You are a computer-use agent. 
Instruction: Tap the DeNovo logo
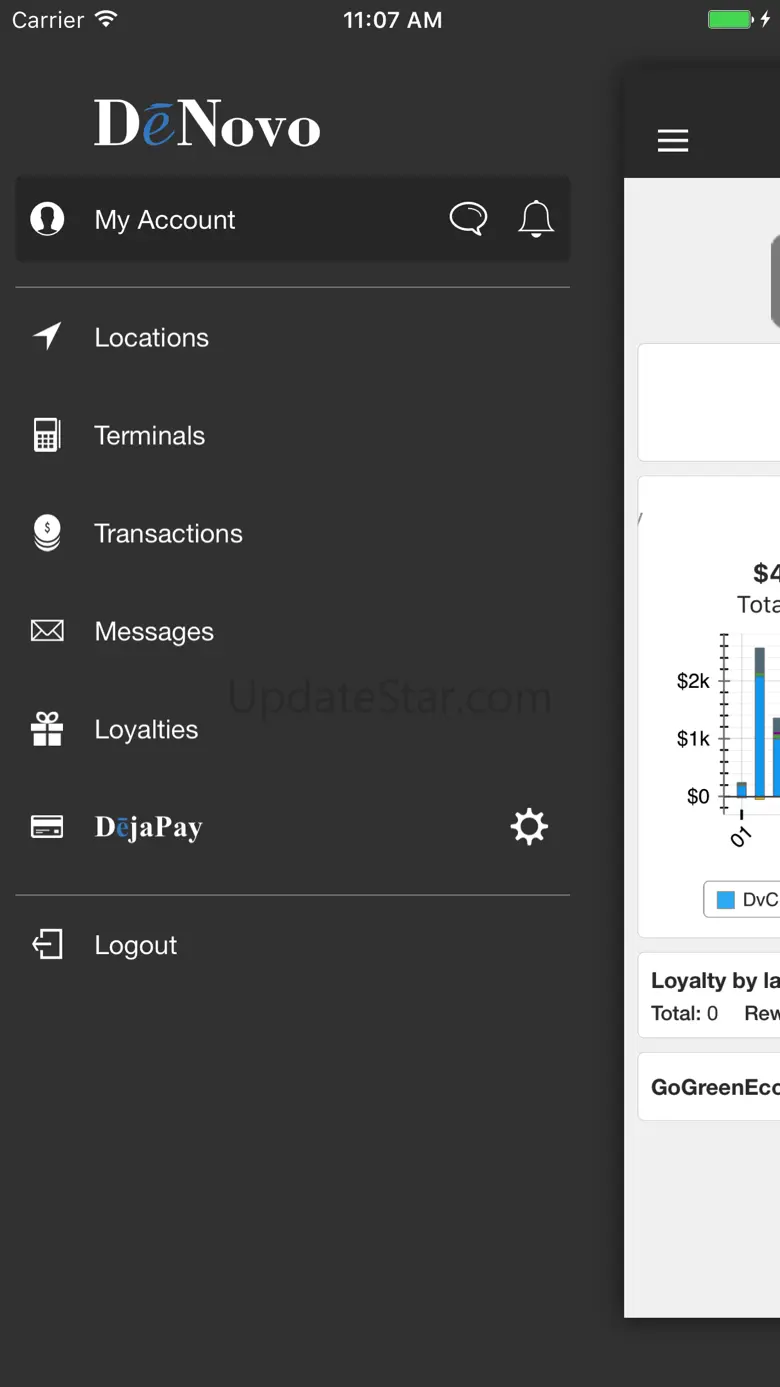[x=207, y=124]
